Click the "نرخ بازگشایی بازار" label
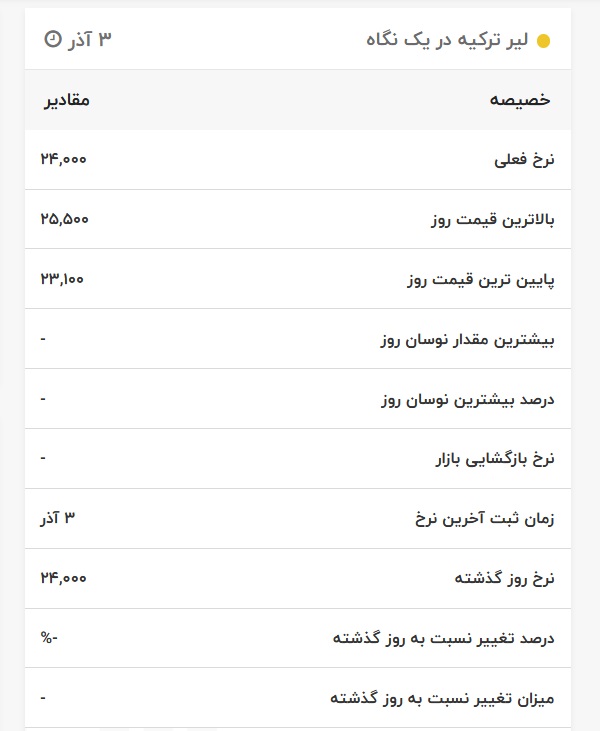 click(493, 459)
